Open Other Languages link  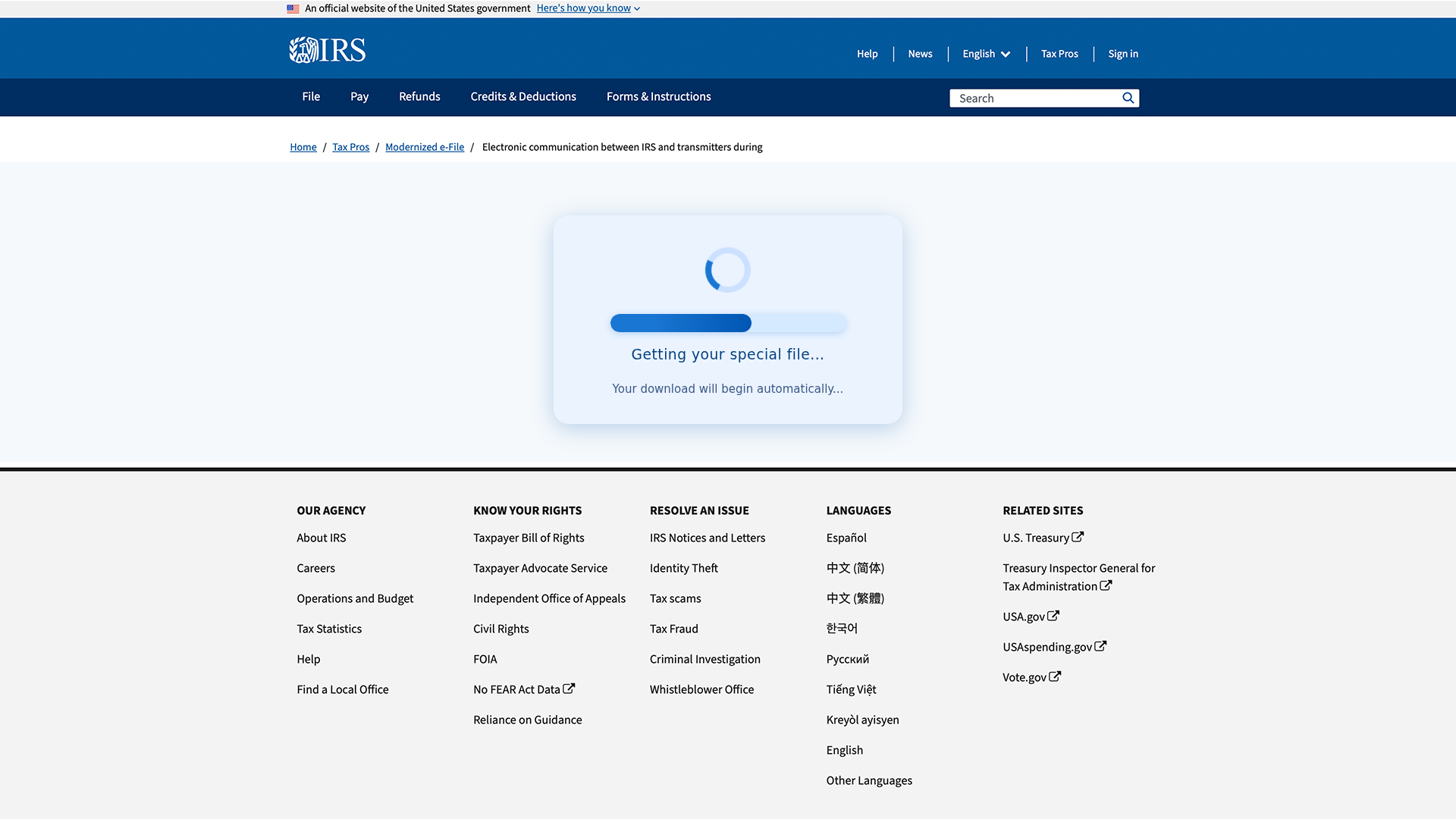[x=869, y=780]
